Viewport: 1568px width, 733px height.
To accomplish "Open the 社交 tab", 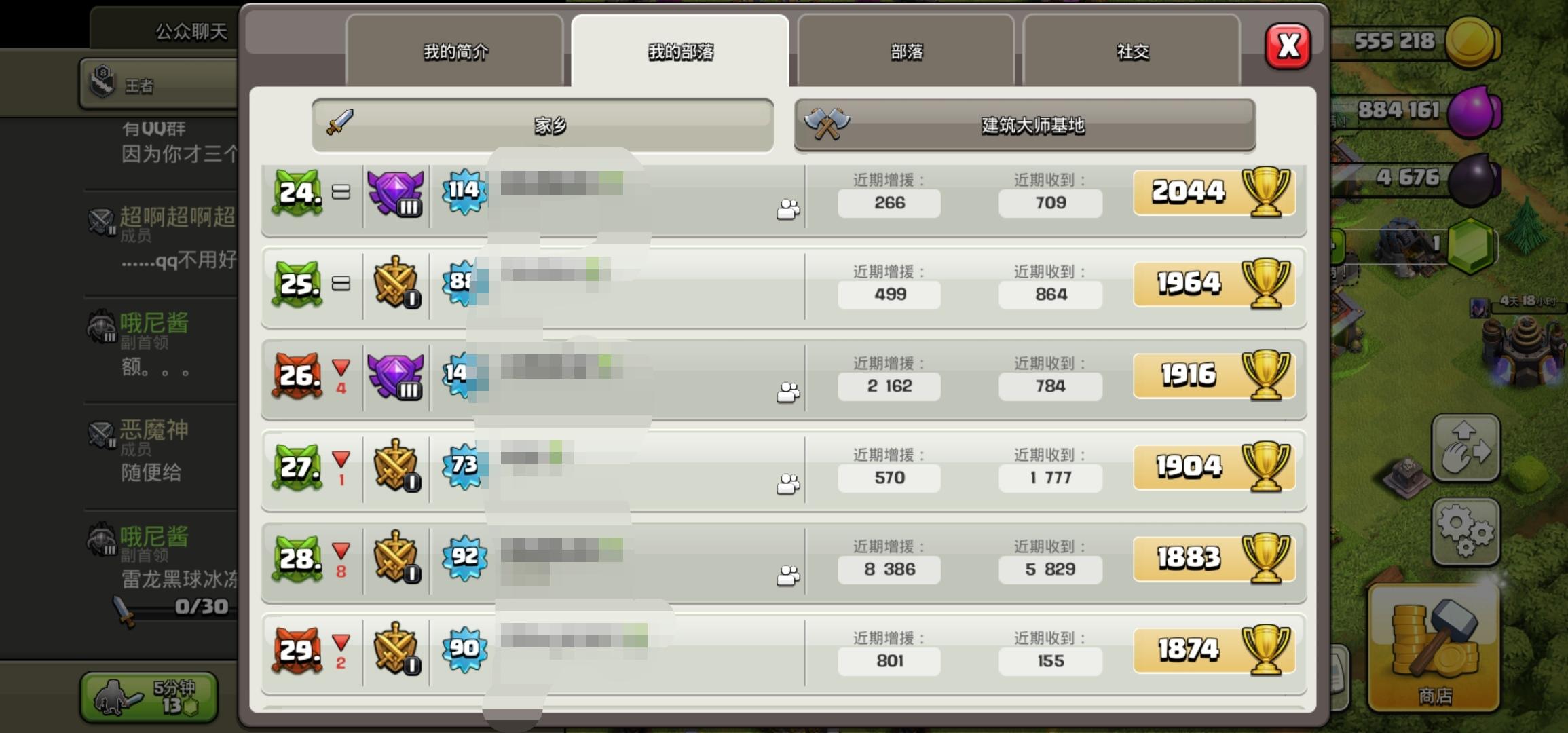I will click(1132, 51).
